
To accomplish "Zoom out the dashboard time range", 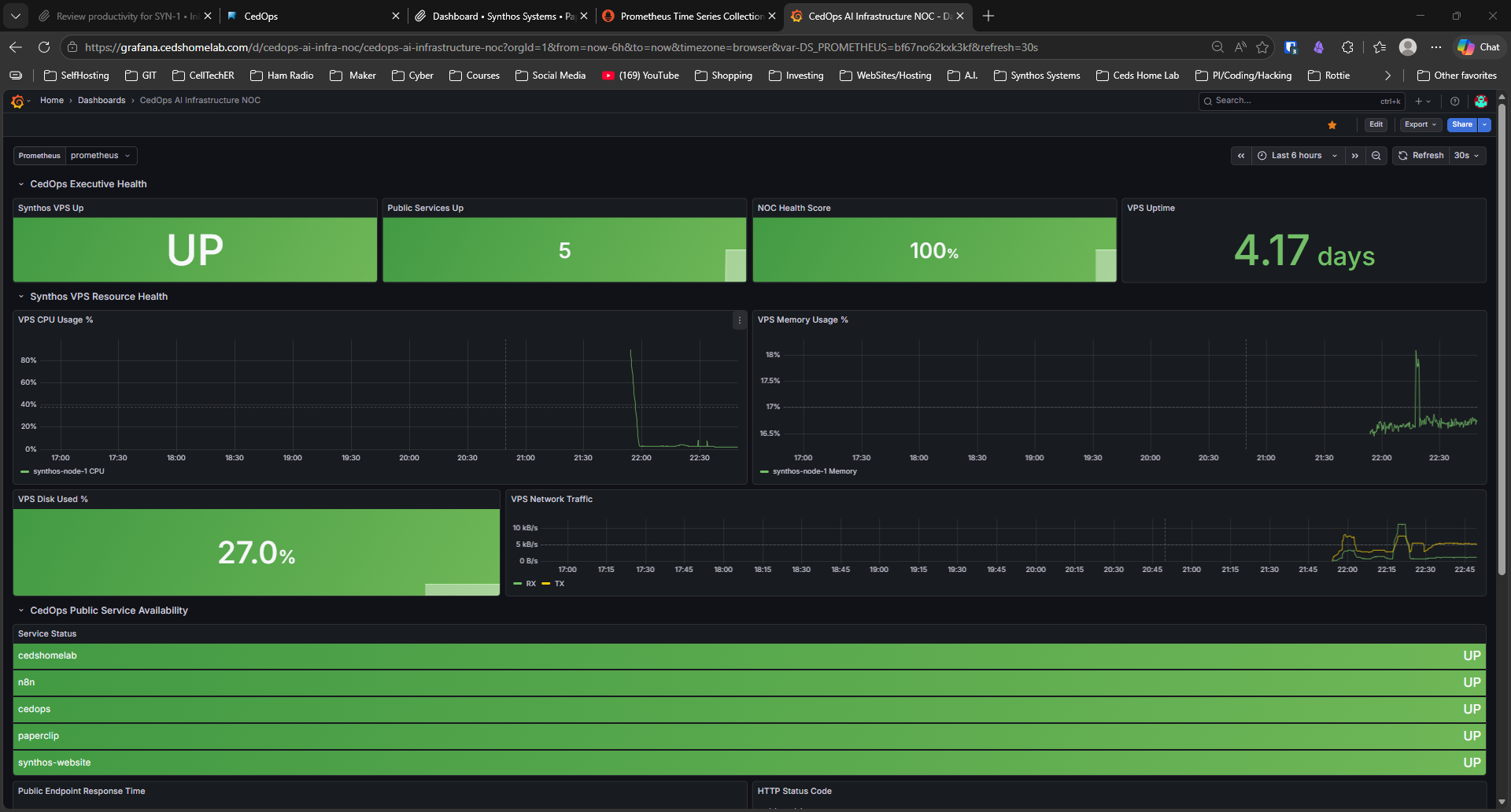I will tap(1376, 156).
